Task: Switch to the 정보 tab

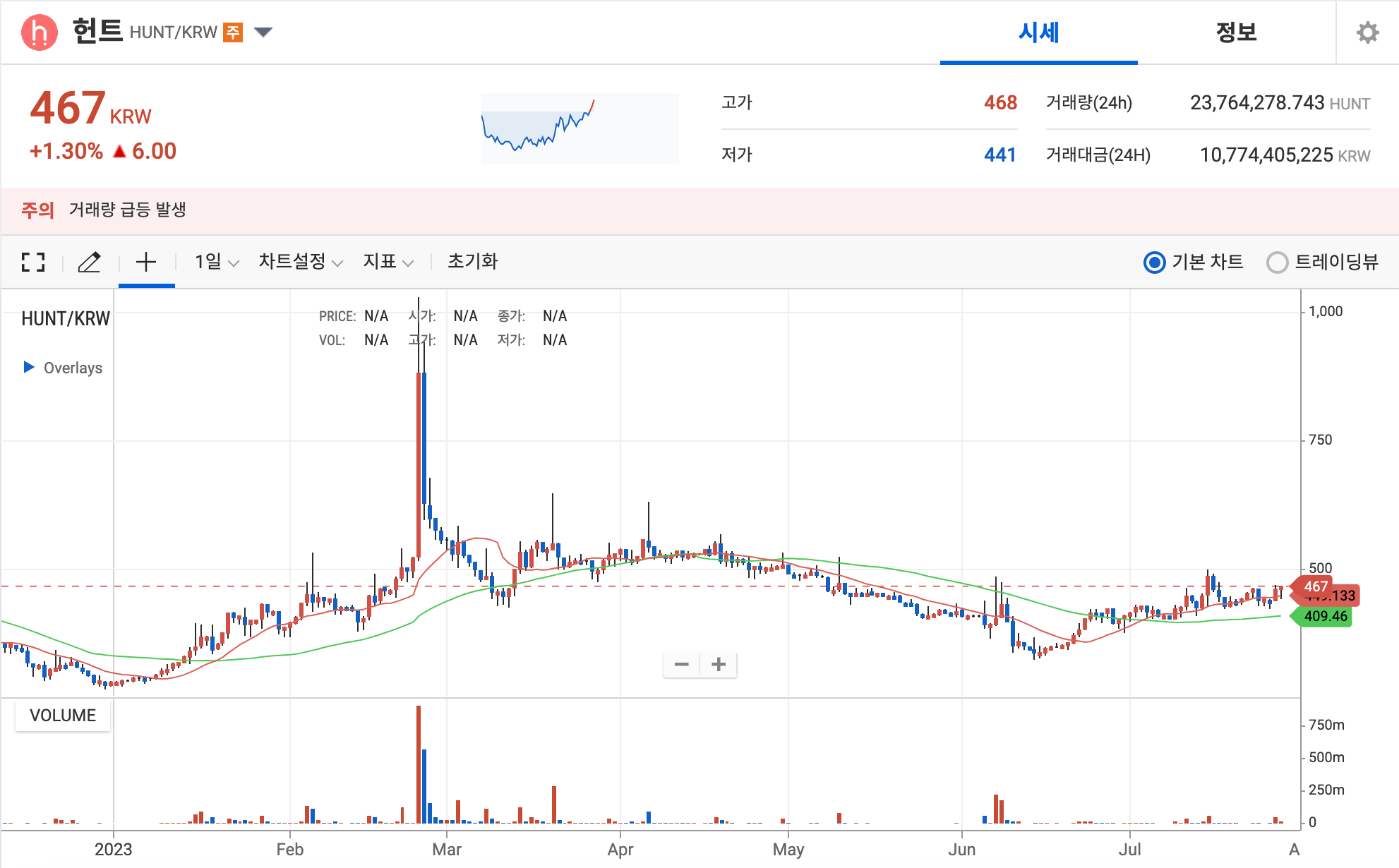Action: (x=1236, y=32)
